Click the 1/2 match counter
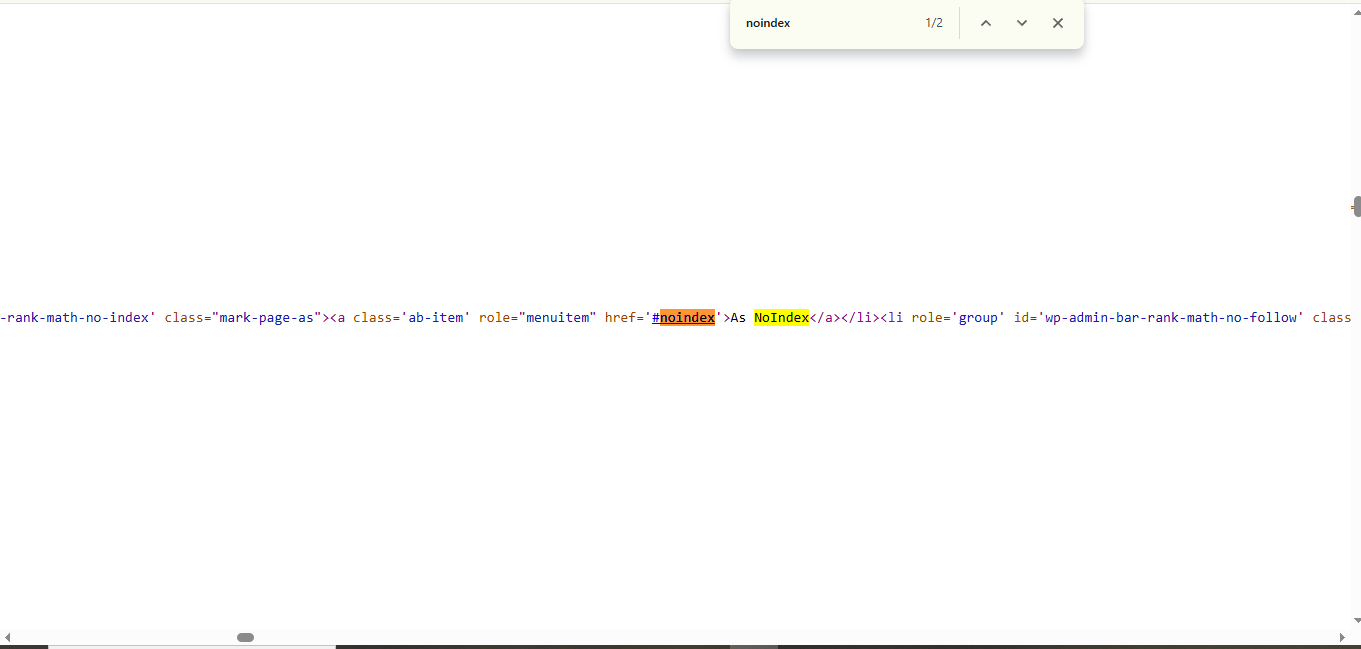The image size is (1361, 649). [x=934, y=23]
